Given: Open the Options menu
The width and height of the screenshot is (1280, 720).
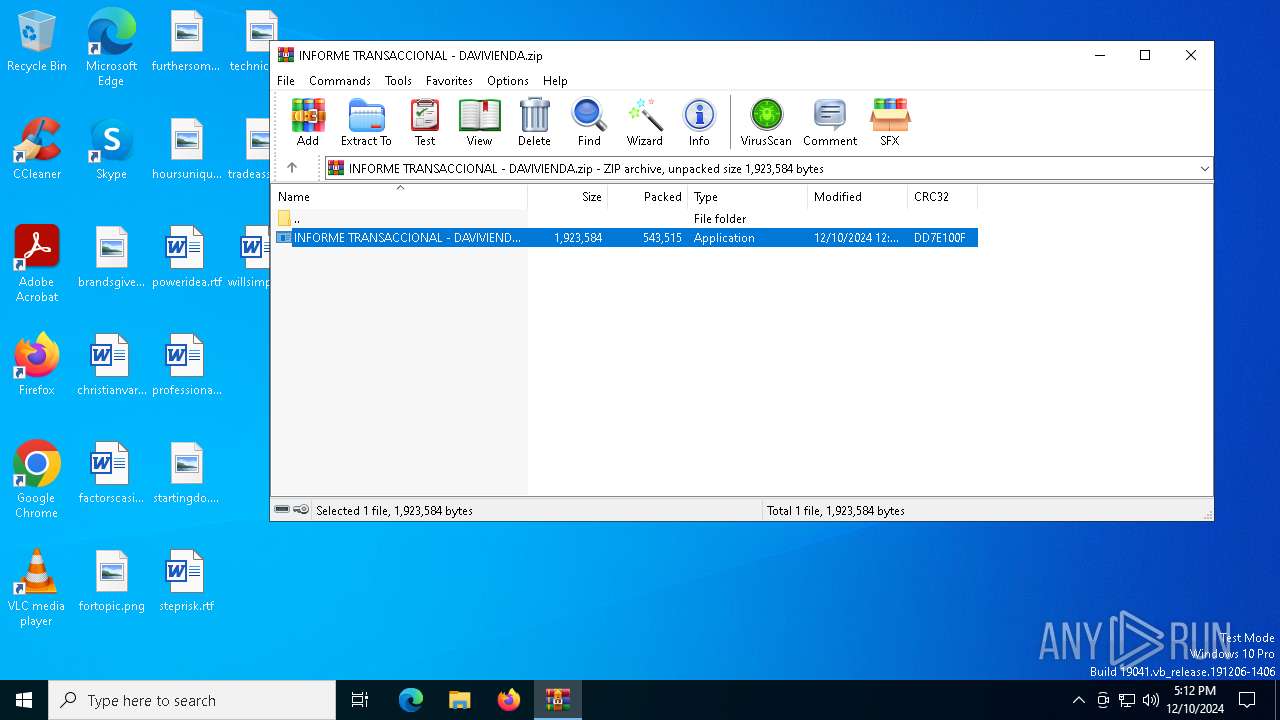Looking at the screenshot, I should pyautogui.click(x=508, y=81).
